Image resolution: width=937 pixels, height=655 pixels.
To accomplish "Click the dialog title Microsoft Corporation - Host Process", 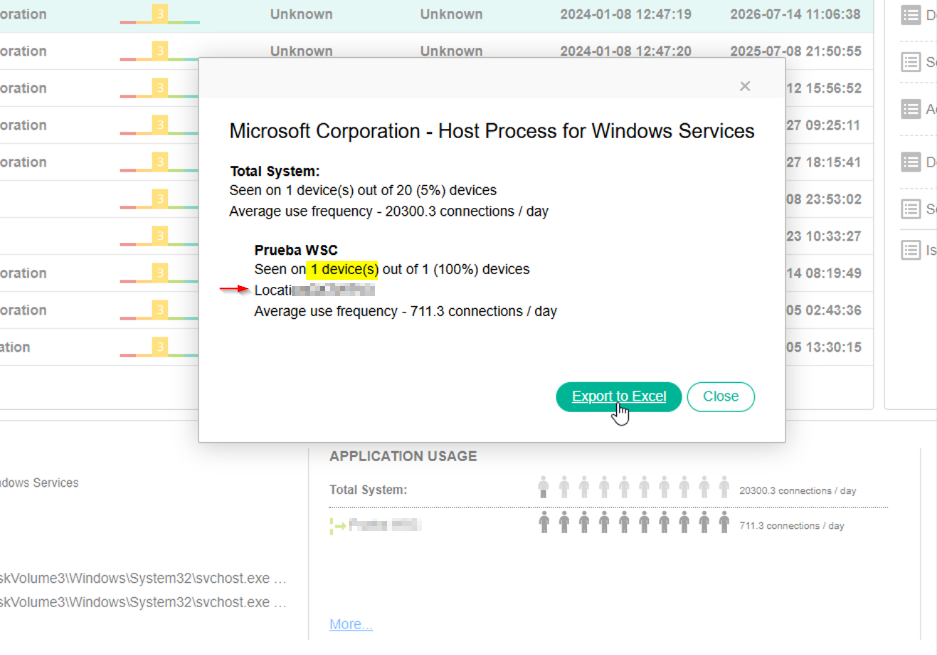I will tap(492, 131).
